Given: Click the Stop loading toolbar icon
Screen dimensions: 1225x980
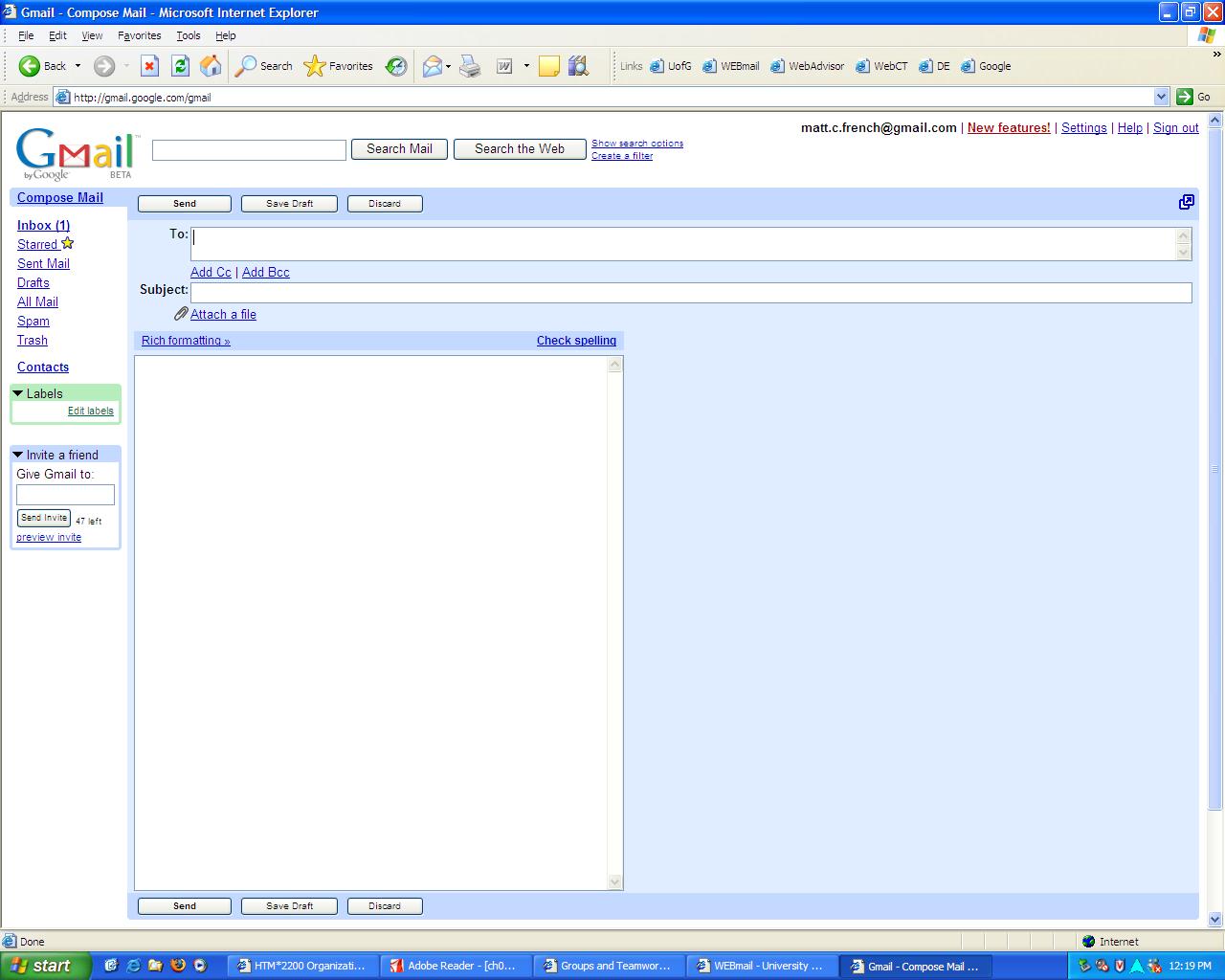Looking at the screenshot, I should tap(149, 66).
